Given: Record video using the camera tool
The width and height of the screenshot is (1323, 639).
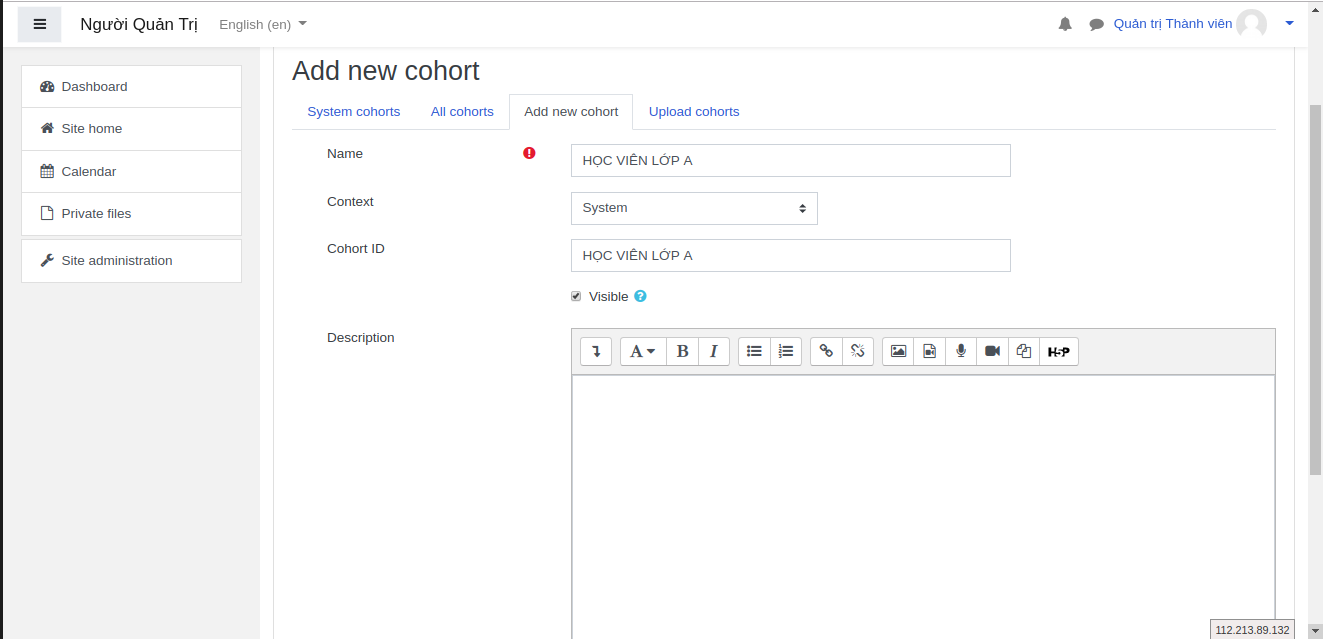Looking at the screenshot, I should (x=992, y=351).
